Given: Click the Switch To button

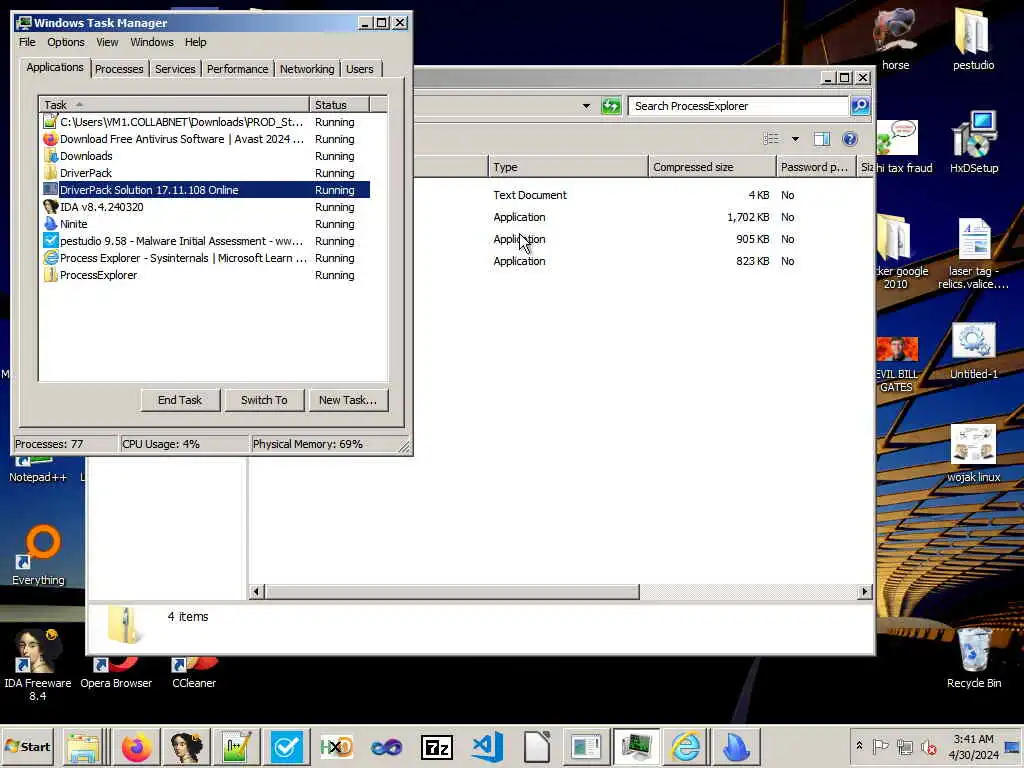Looking at the screenshot, I should click(264, 400).
